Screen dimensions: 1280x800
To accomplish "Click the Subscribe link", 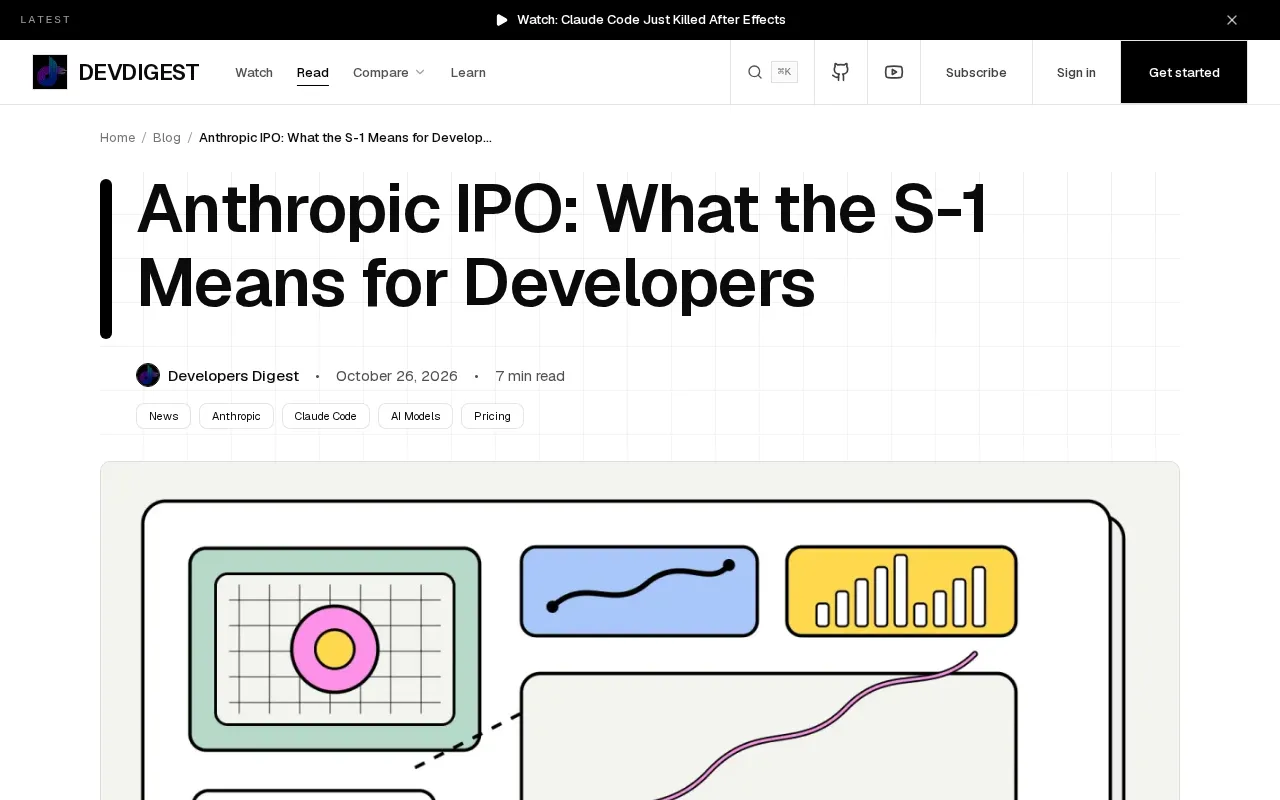I will tap(976, 72).
